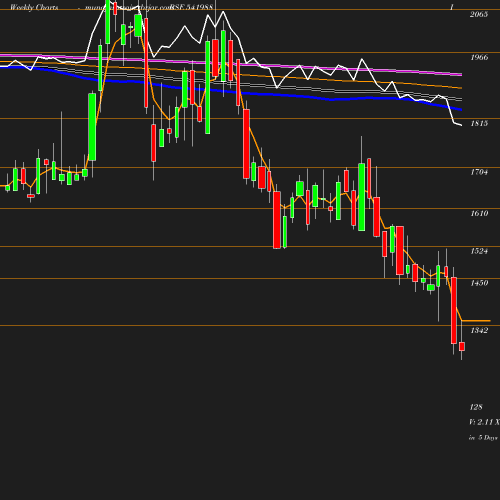Click the "Weekly Charts" title text
Viewport: 500px width, 500px height.
click(34, 7)
